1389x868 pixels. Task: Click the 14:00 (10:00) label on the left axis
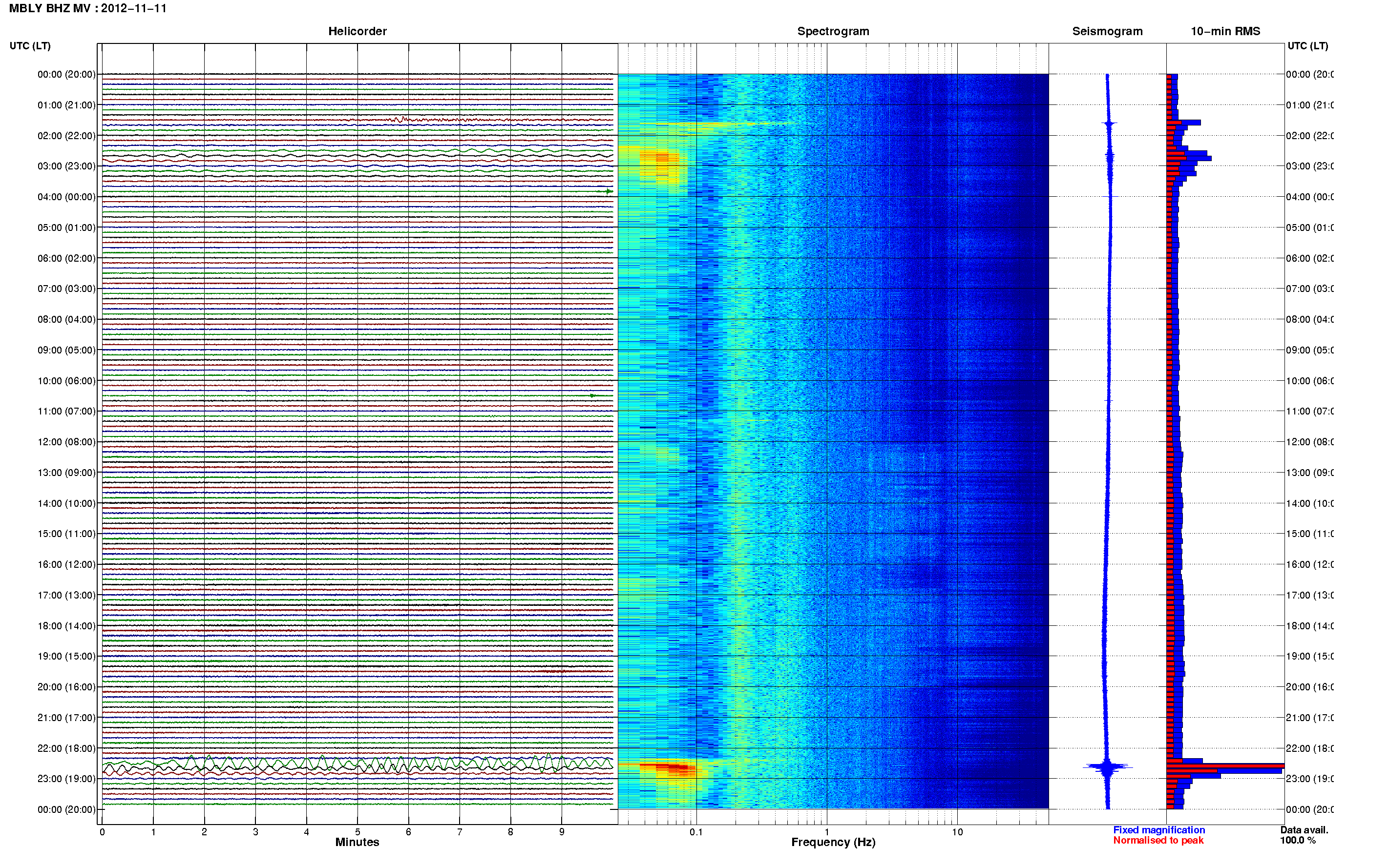[x=66, y=503]
